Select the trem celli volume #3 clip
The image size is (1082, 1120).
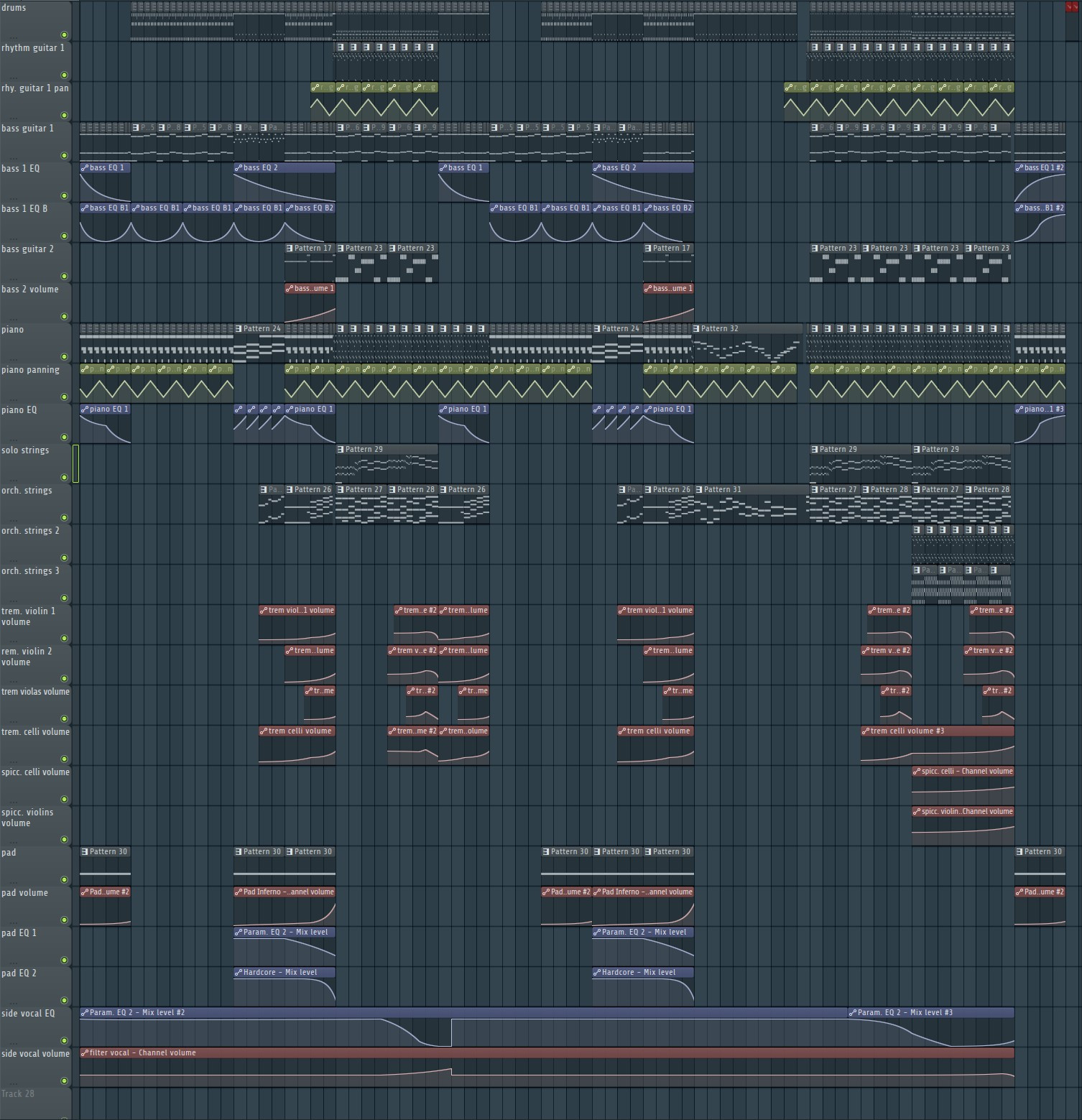pos(938,745)
